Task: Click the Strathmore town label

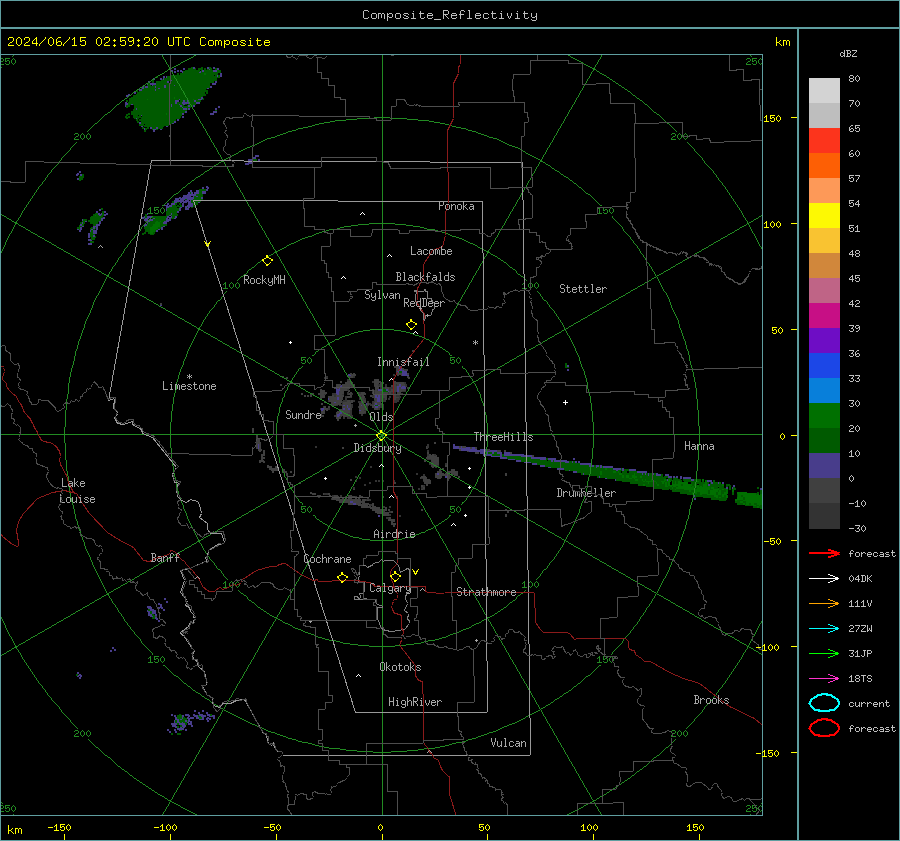Action: click(486, 592)
